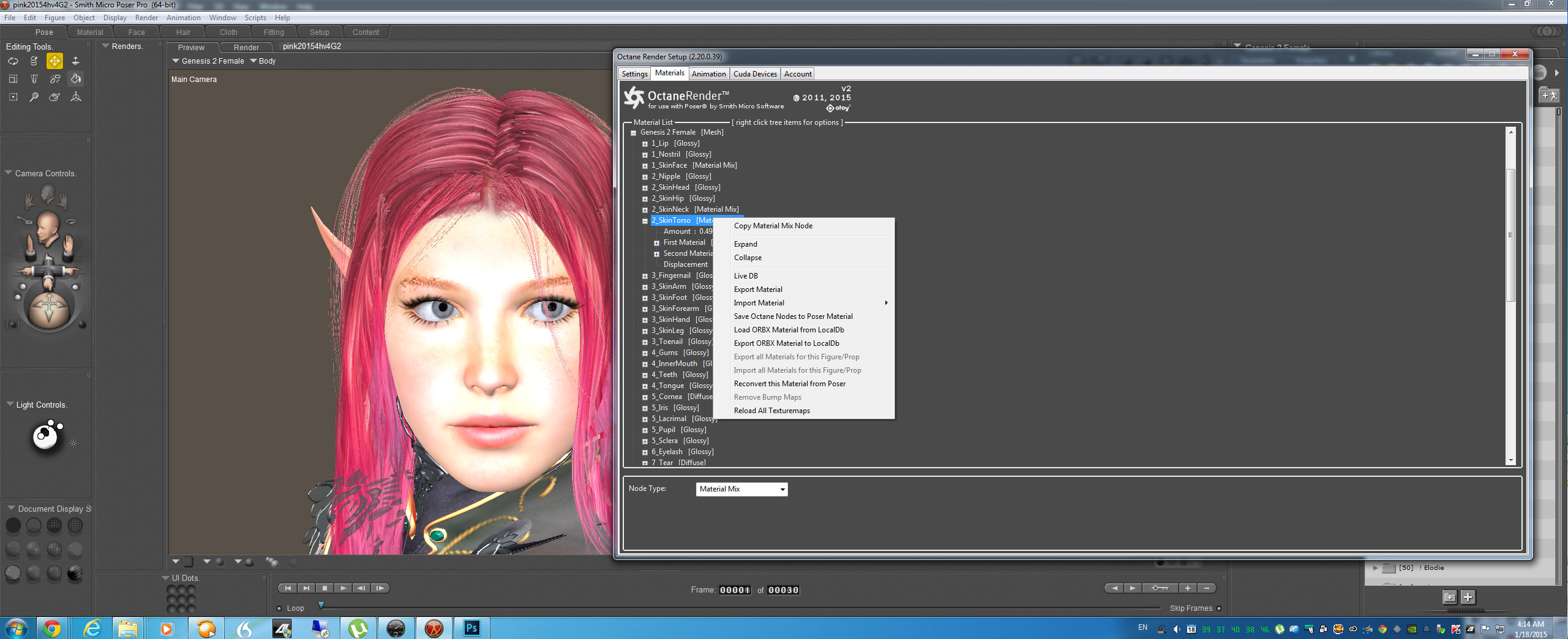Open the Import Material submenu

click(x=804, y=303)
